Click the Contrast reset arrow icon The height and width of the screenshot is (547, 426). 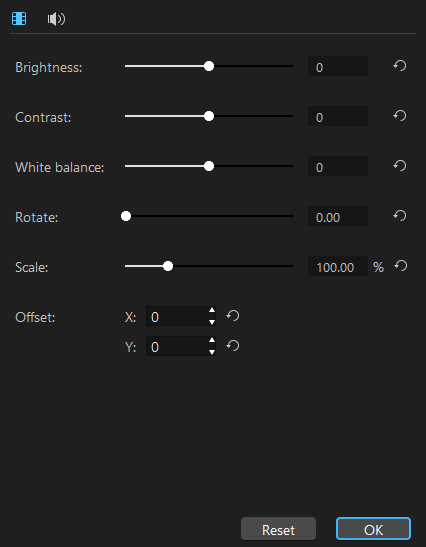[400, 116]
